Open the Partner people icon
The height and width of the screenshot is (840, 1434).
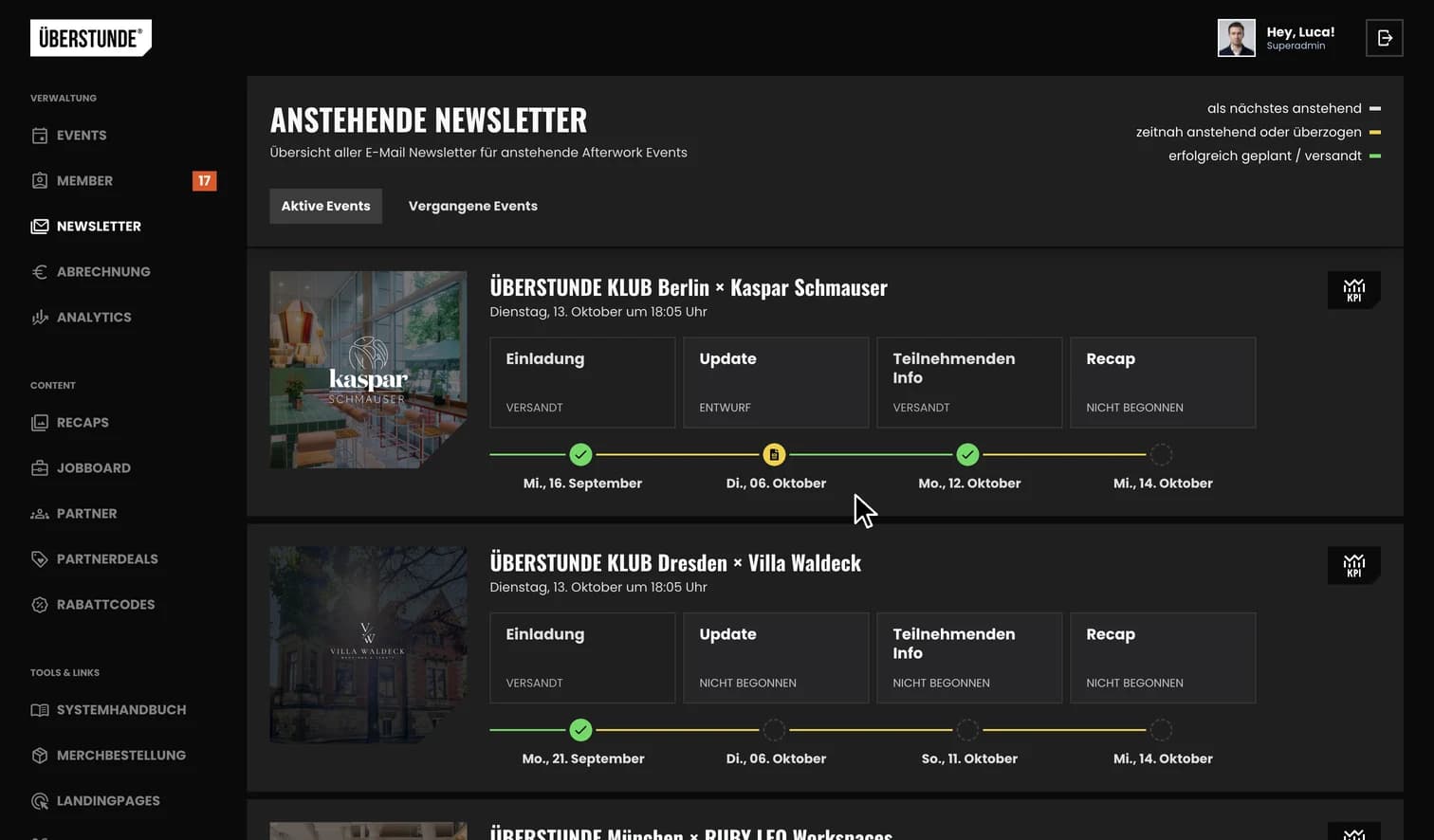point(40,514)
